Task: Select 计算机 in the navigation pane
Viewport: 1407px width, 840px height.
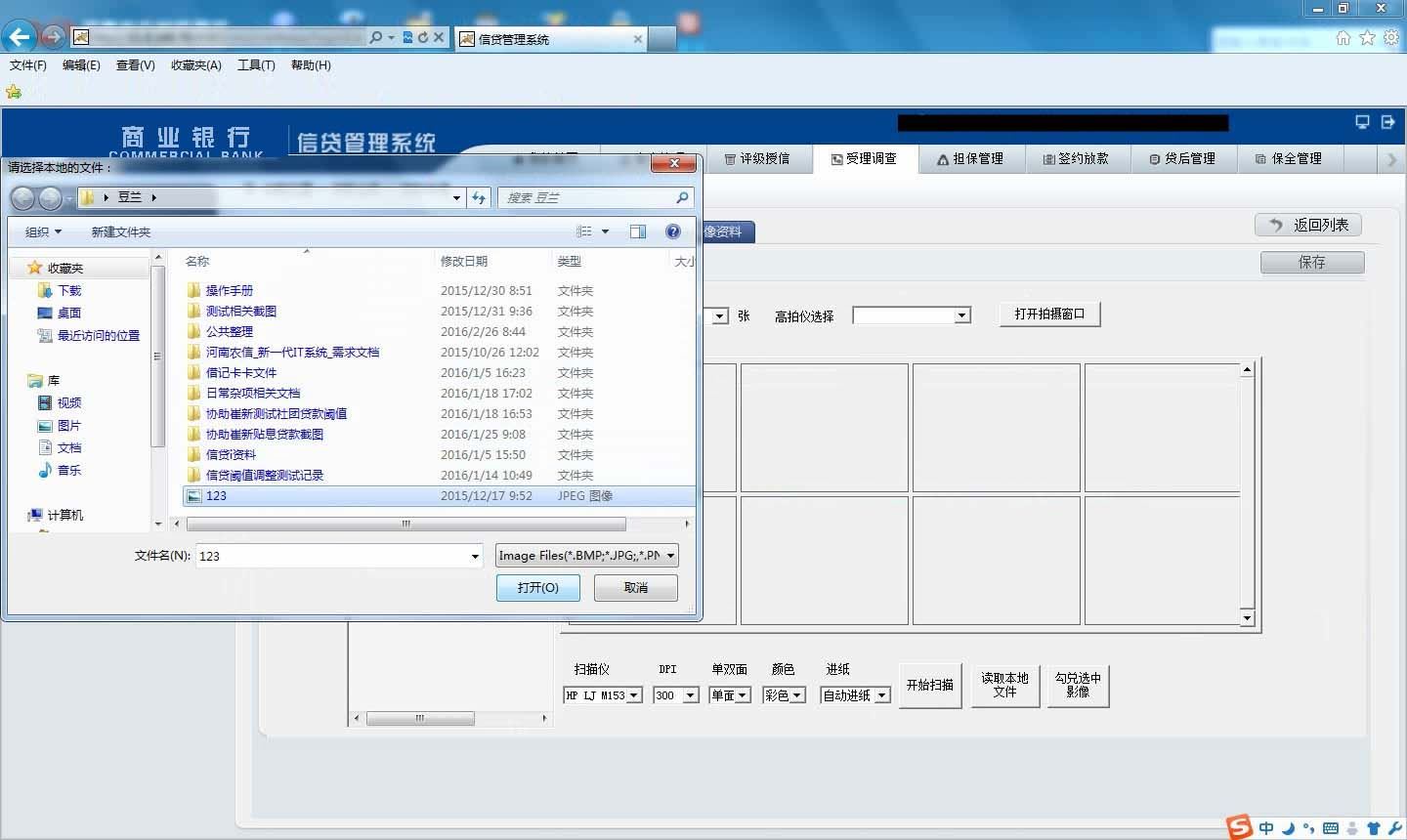Action: pos(64,515)
